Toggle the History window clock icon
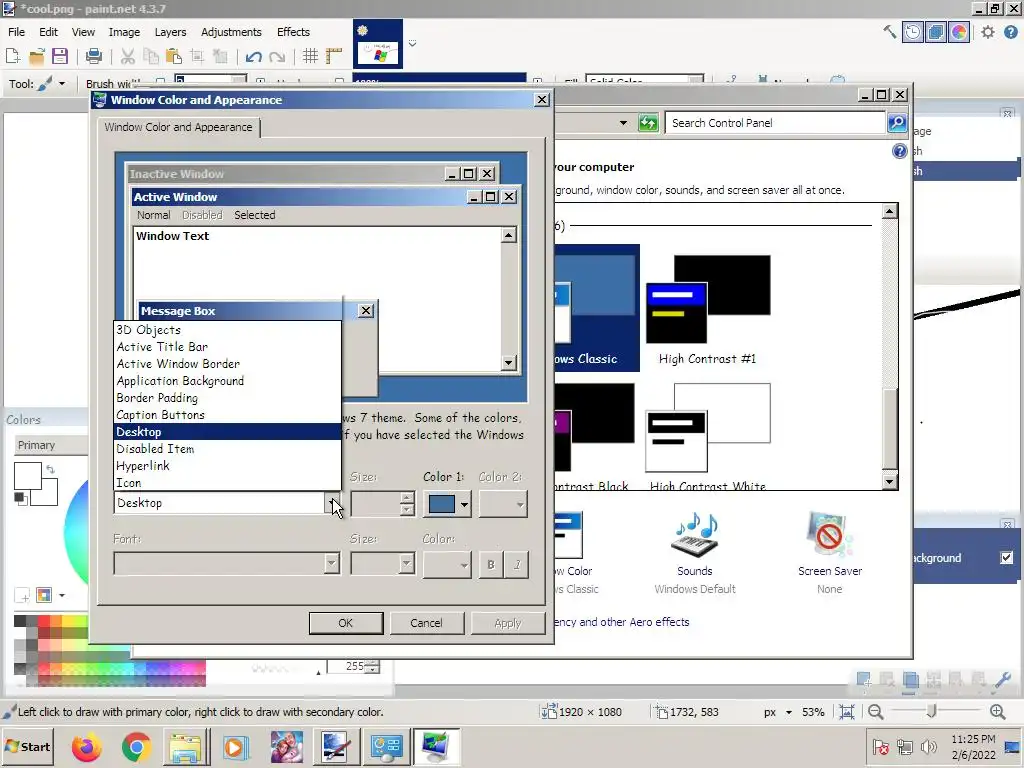1024x768 pixels. tap(912, 32)
